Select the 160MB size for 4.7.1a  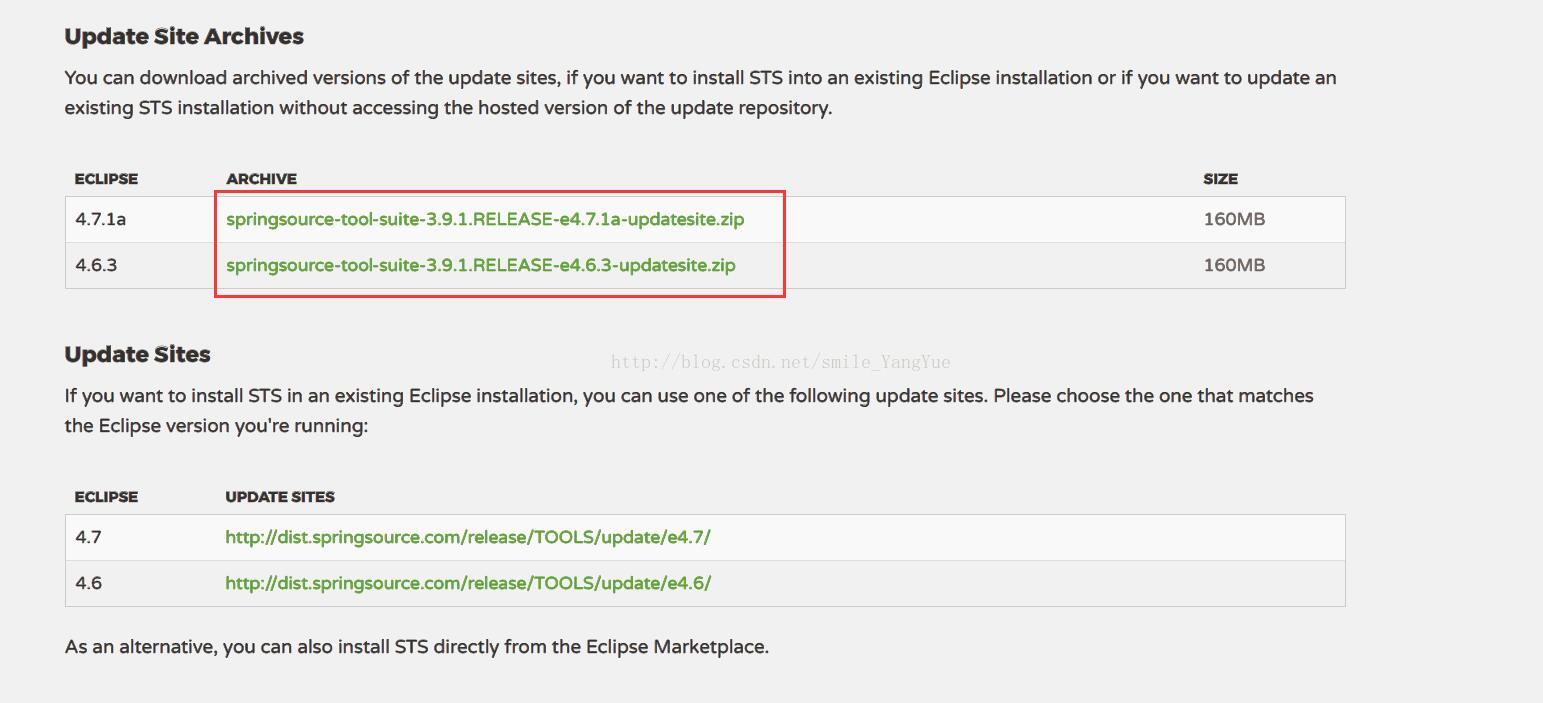pyautogui.click(x=1234, y=219)
